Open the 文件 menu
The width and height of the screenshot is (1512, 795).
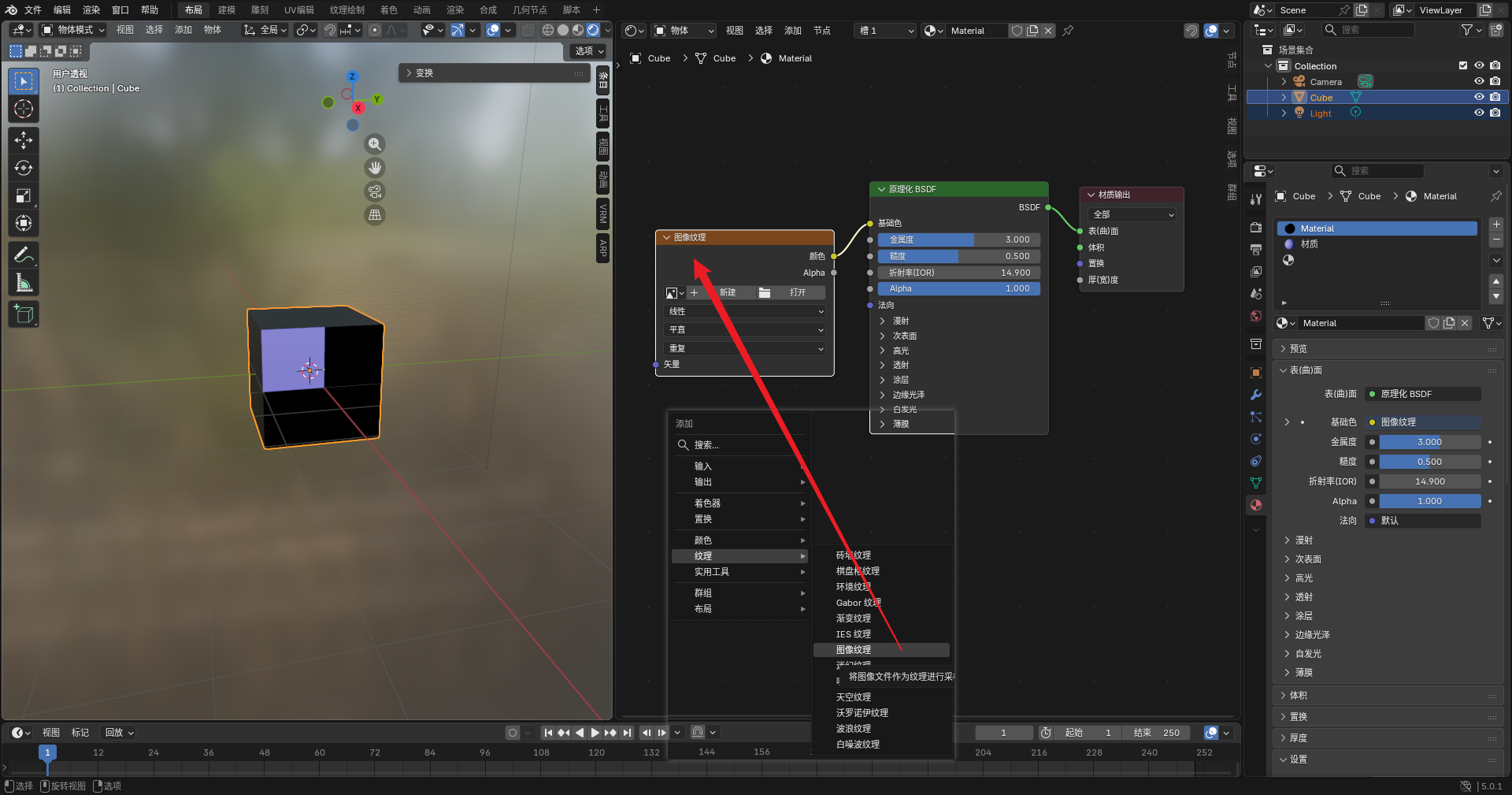point(33,10)
